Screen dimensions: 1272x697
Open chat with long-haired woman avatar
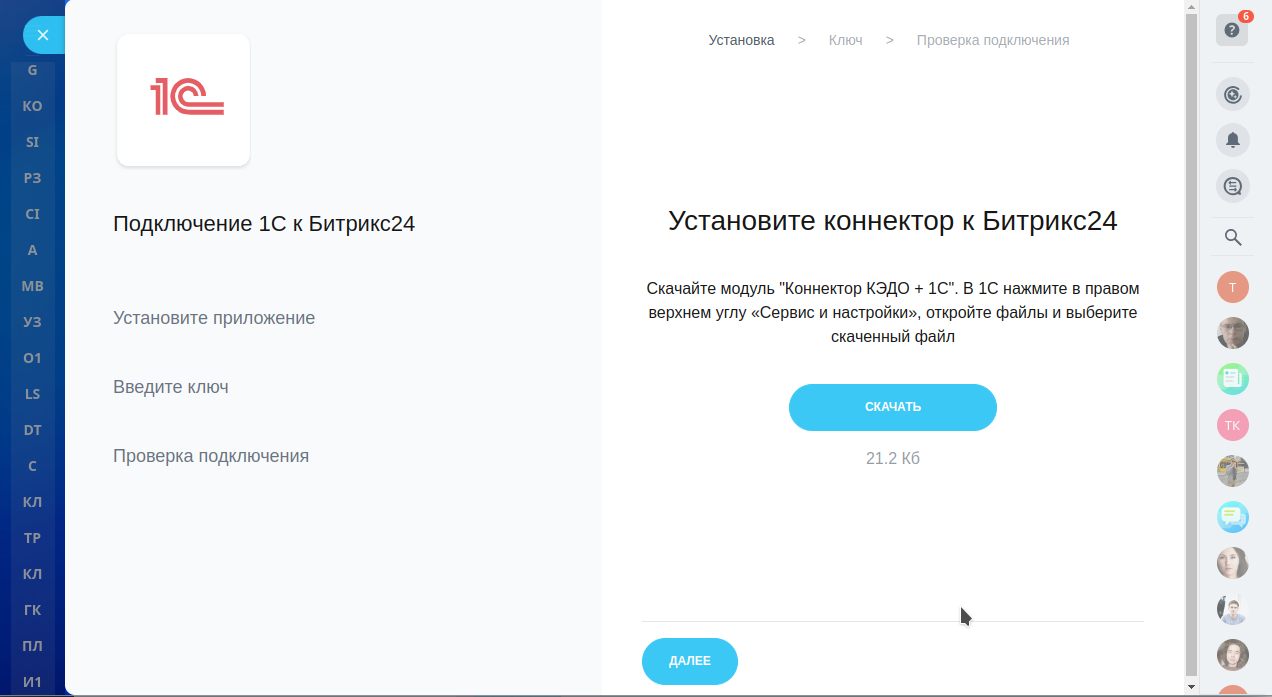pos(1233,563)
